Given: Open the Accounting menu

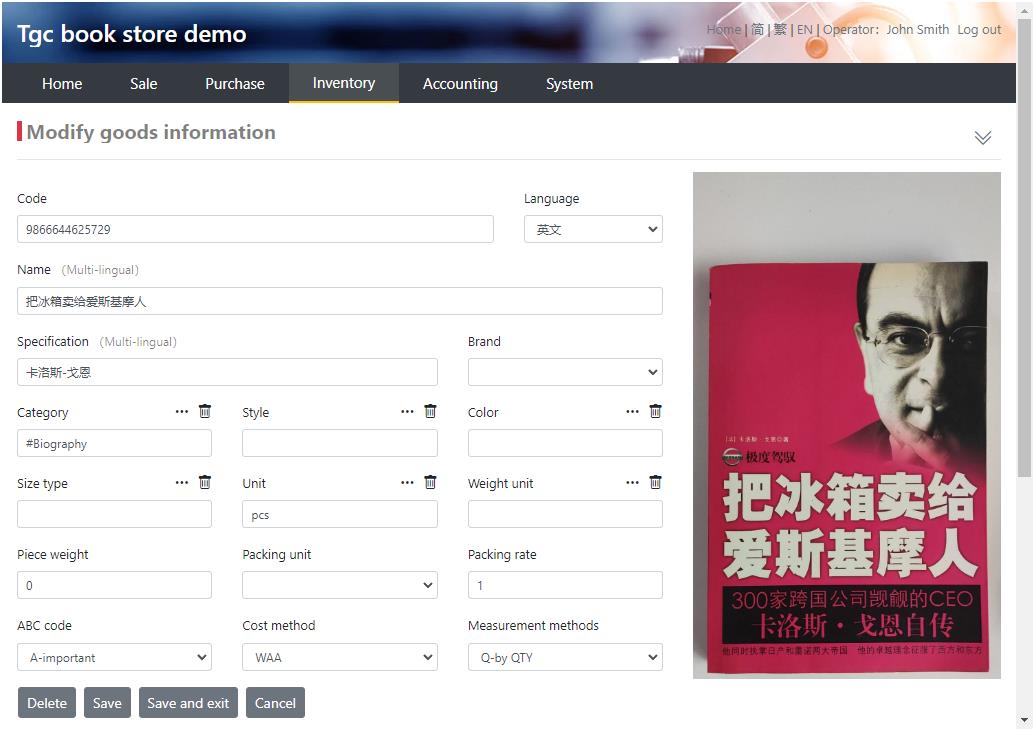Looking at the screenshot, I should 460,84.
